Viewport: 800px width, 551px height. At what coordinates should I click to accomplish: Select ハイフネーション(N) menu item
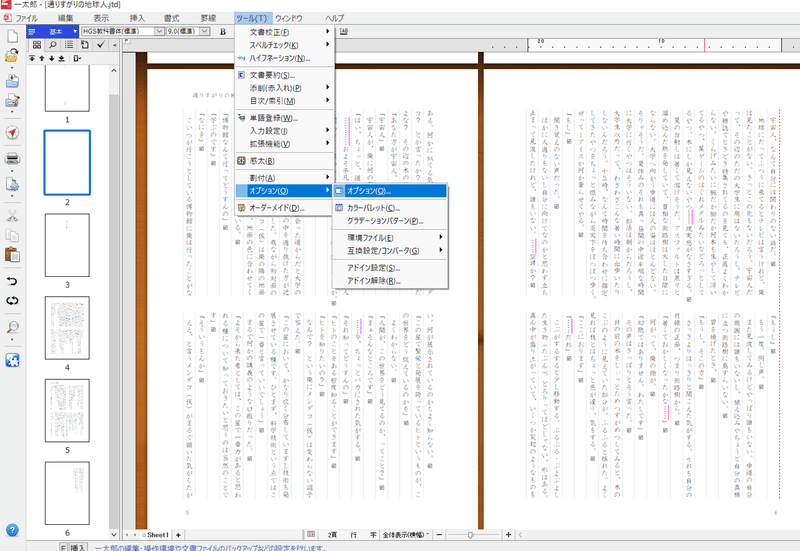pyautogui.click(x=284, y=58)
